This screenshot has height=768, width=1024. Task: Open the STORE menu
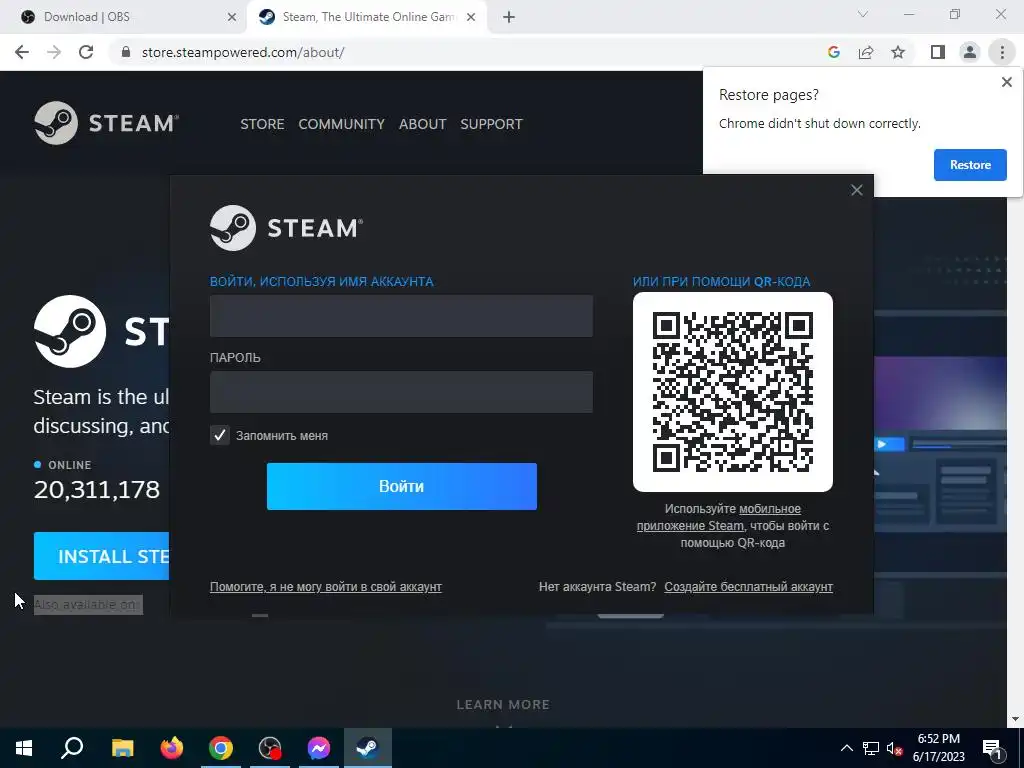tap(262, 124)
